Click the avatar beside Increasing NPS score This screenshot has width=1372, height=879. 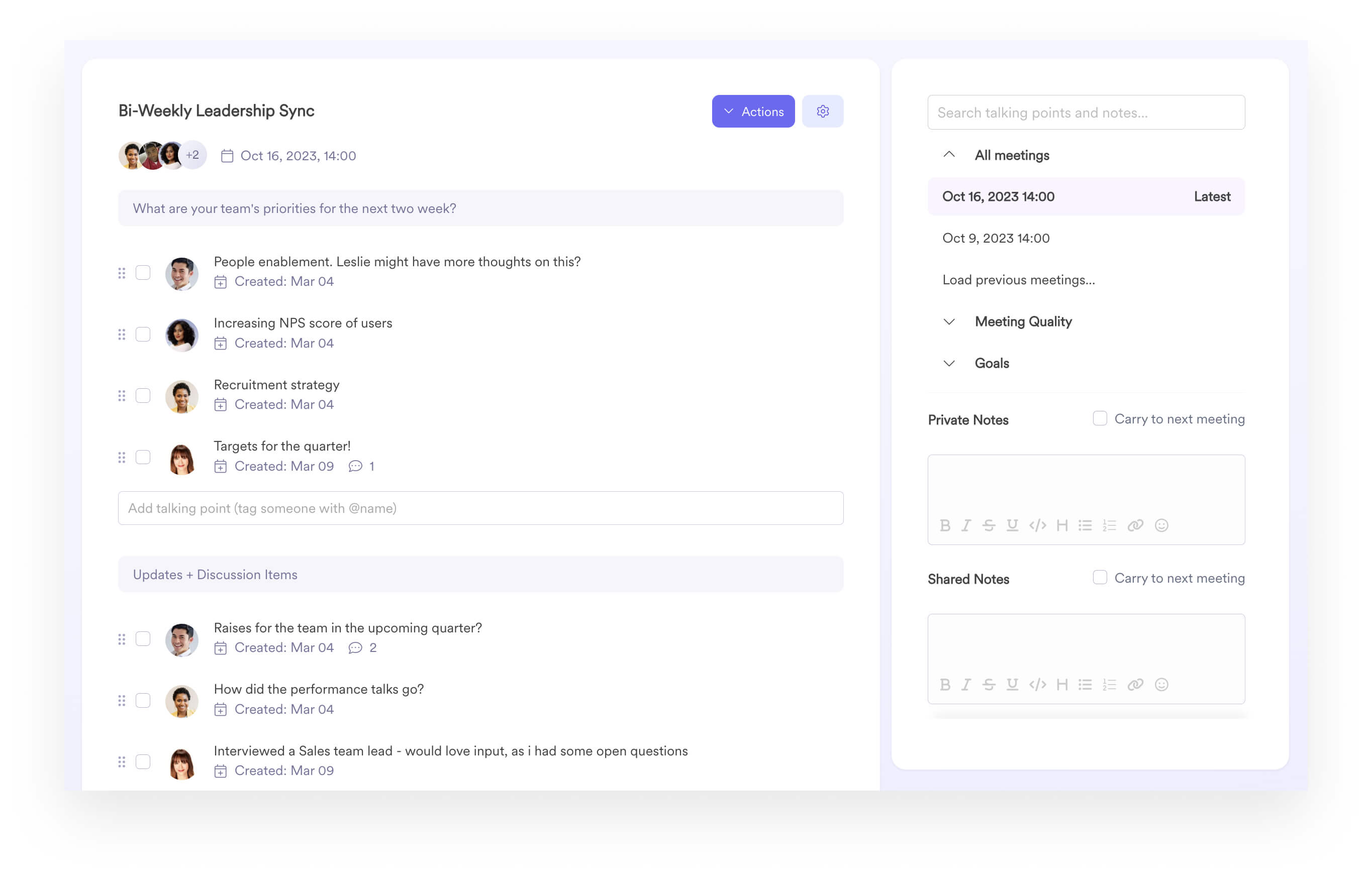click(x=181, y=335)
